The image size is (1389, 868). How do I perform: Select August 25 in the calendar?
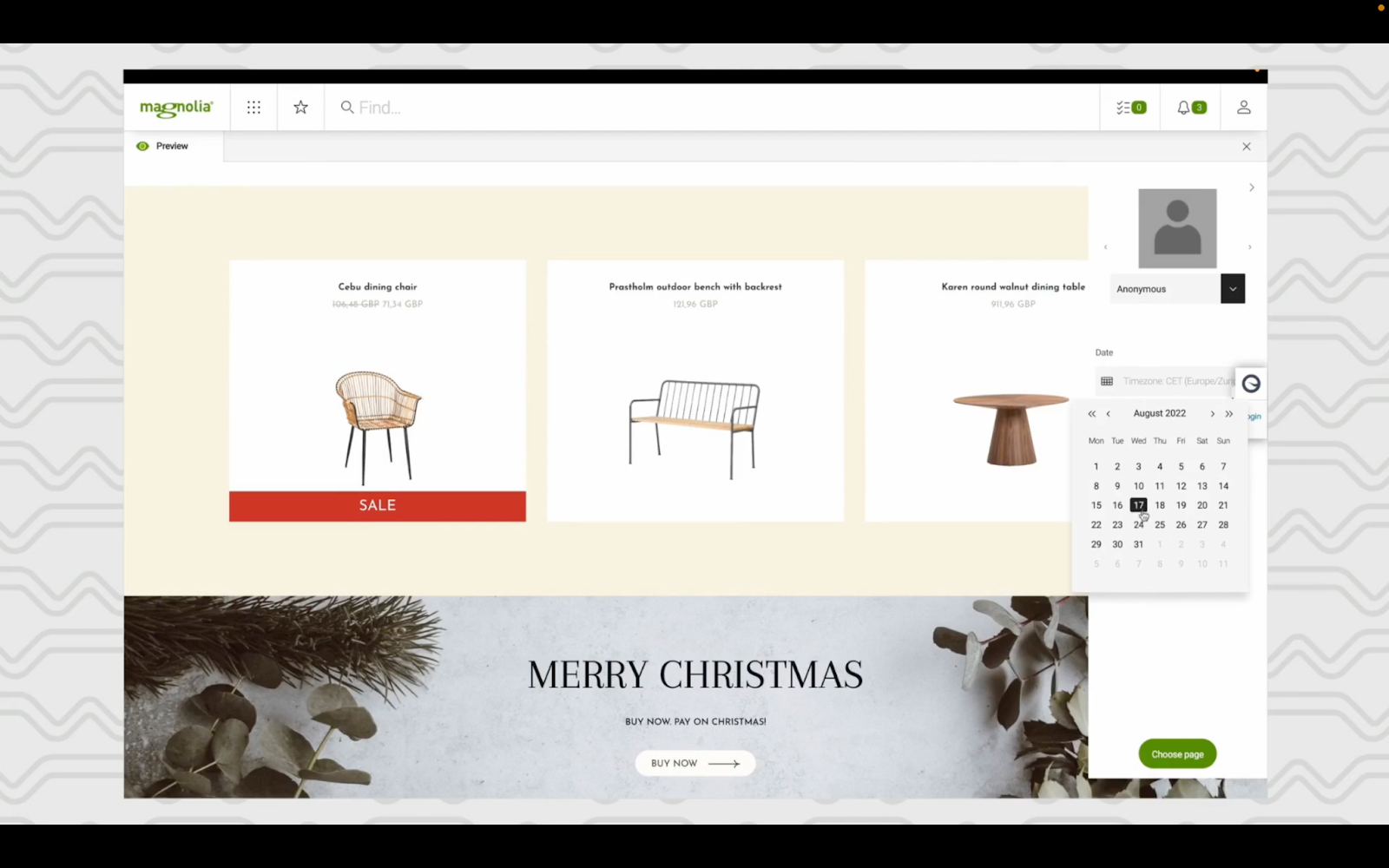click(1160, 525)
